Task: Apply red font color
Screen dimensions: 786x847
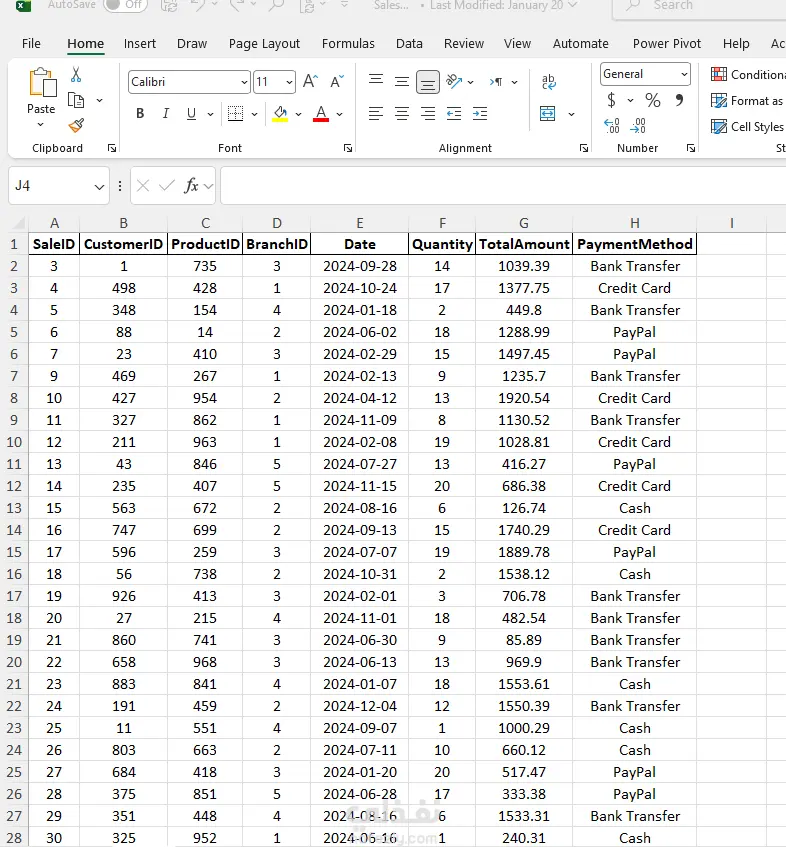Action: pyautogui.click(x=321, y=113)
